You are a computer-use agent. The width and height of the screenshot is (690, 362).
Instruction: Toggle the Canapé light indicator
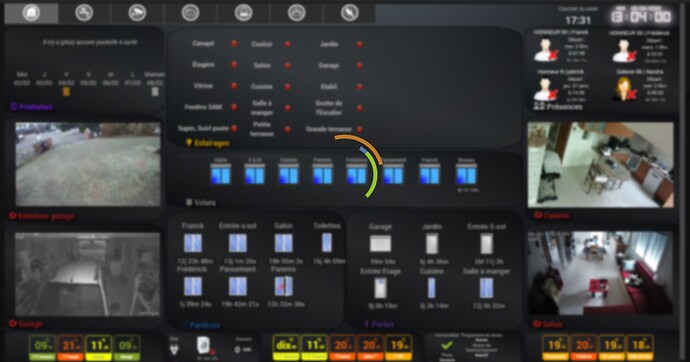pos(234,44)
